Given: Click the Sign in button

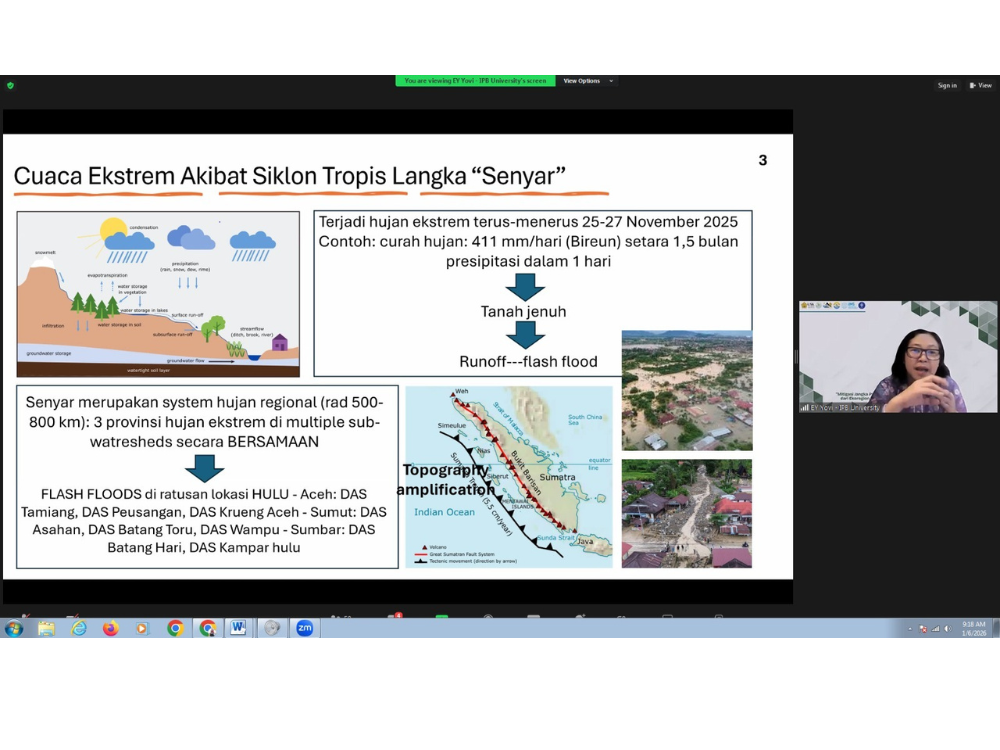Looking at the screenshot, I should (947, 85).
